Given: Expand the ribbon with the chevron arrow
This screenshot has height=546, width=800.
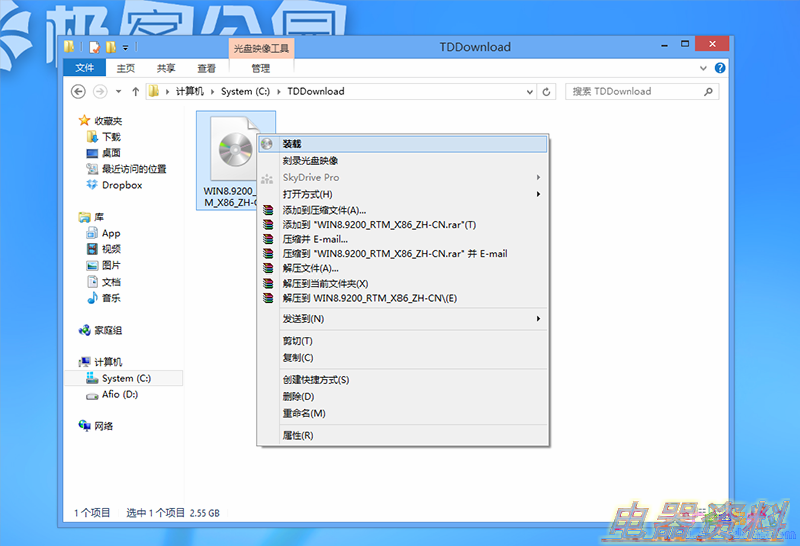Looking at the screenshot, I should click(x=704, y=68).
